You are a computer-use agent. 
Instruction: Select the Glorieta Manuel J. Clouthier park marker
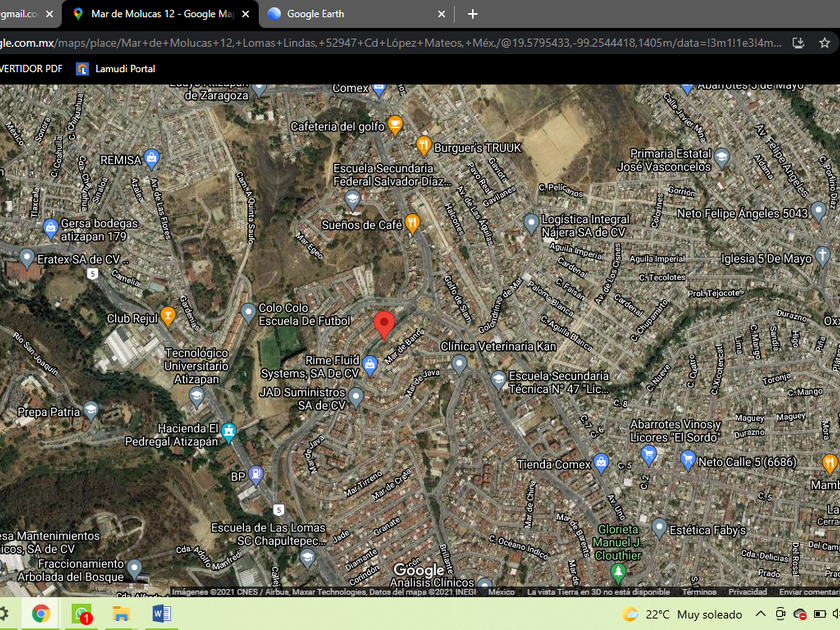618,573
